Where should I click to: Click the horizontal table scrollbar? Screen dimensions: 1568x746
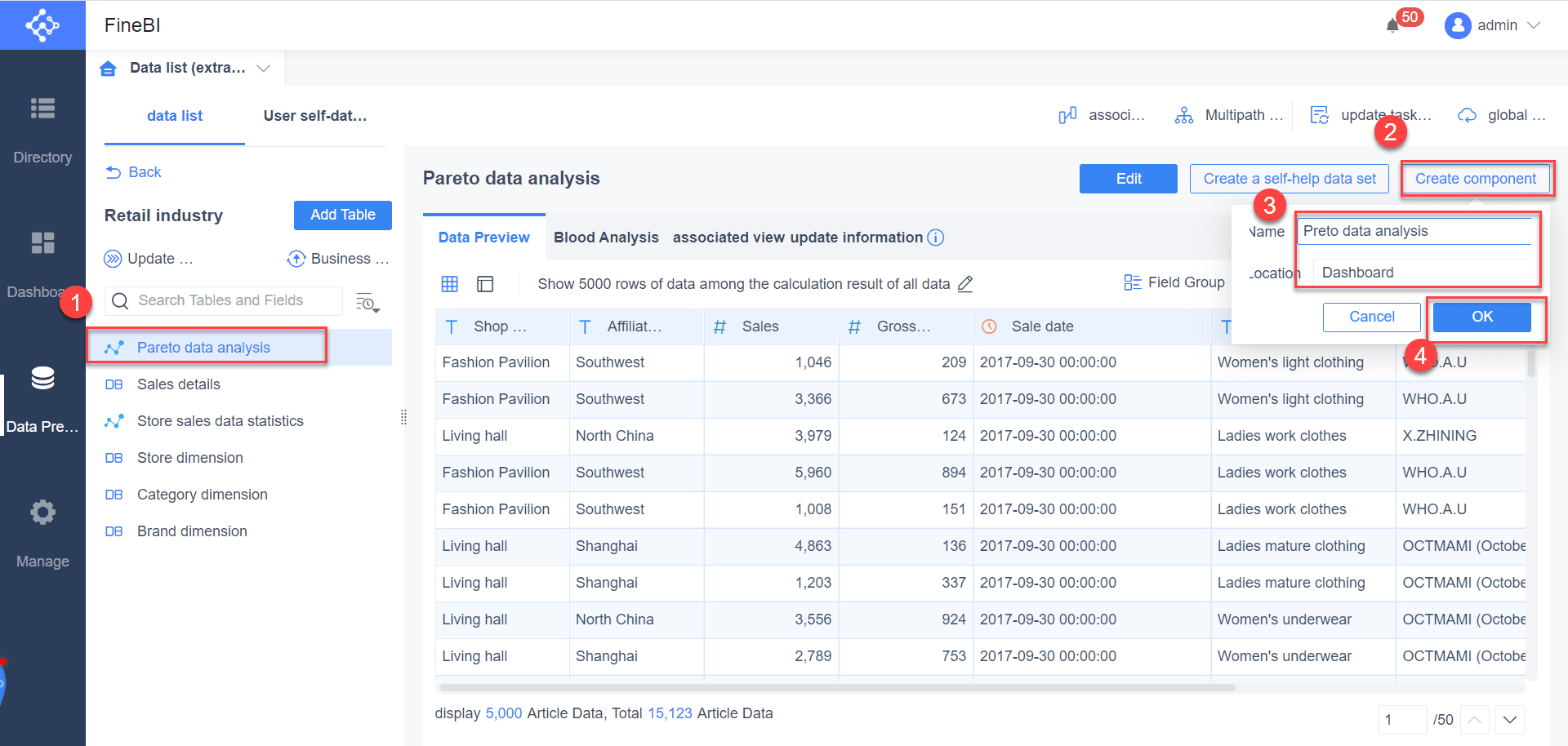836,687
